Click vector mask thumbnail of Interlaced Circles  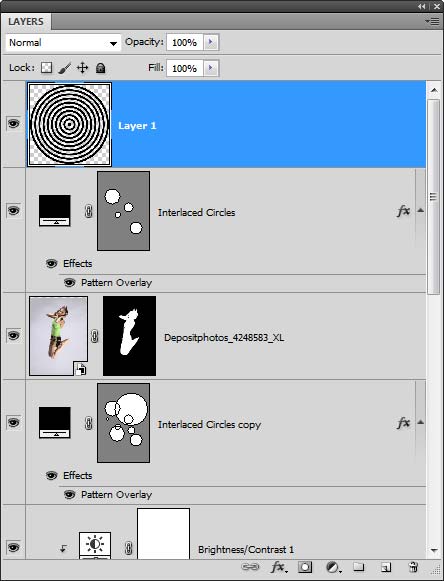[123, 211]
